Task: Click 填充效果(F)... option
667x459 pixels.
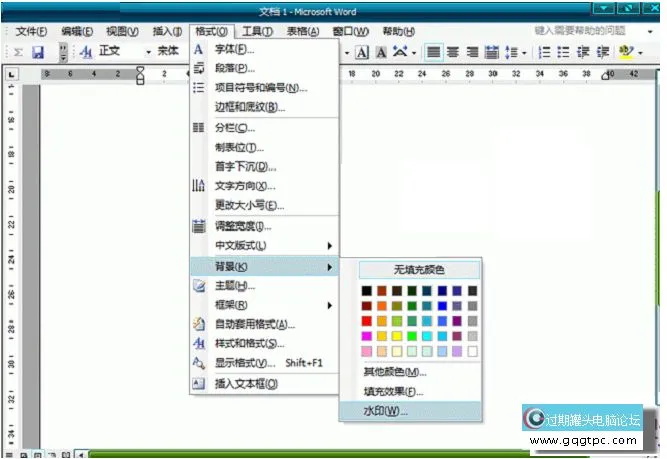Action: point(410,392)
